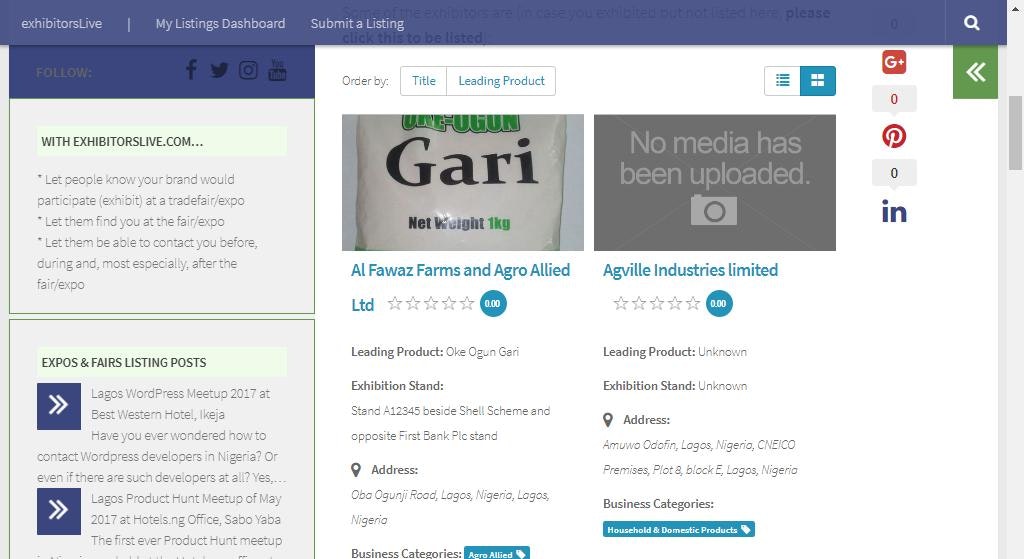Open Agville Industries limited listing
1024x559 pixels.
coord(690,270)
